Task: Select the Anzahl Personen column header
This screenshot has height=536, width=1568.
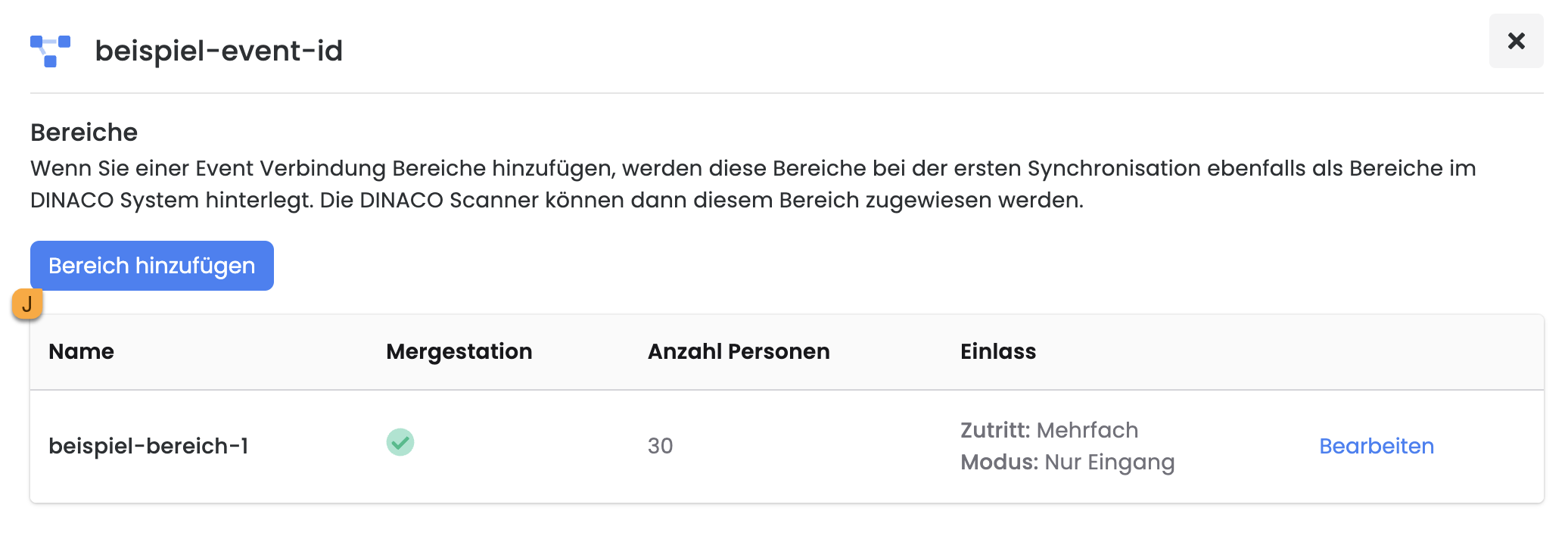Action: click(x=738, y=351)
